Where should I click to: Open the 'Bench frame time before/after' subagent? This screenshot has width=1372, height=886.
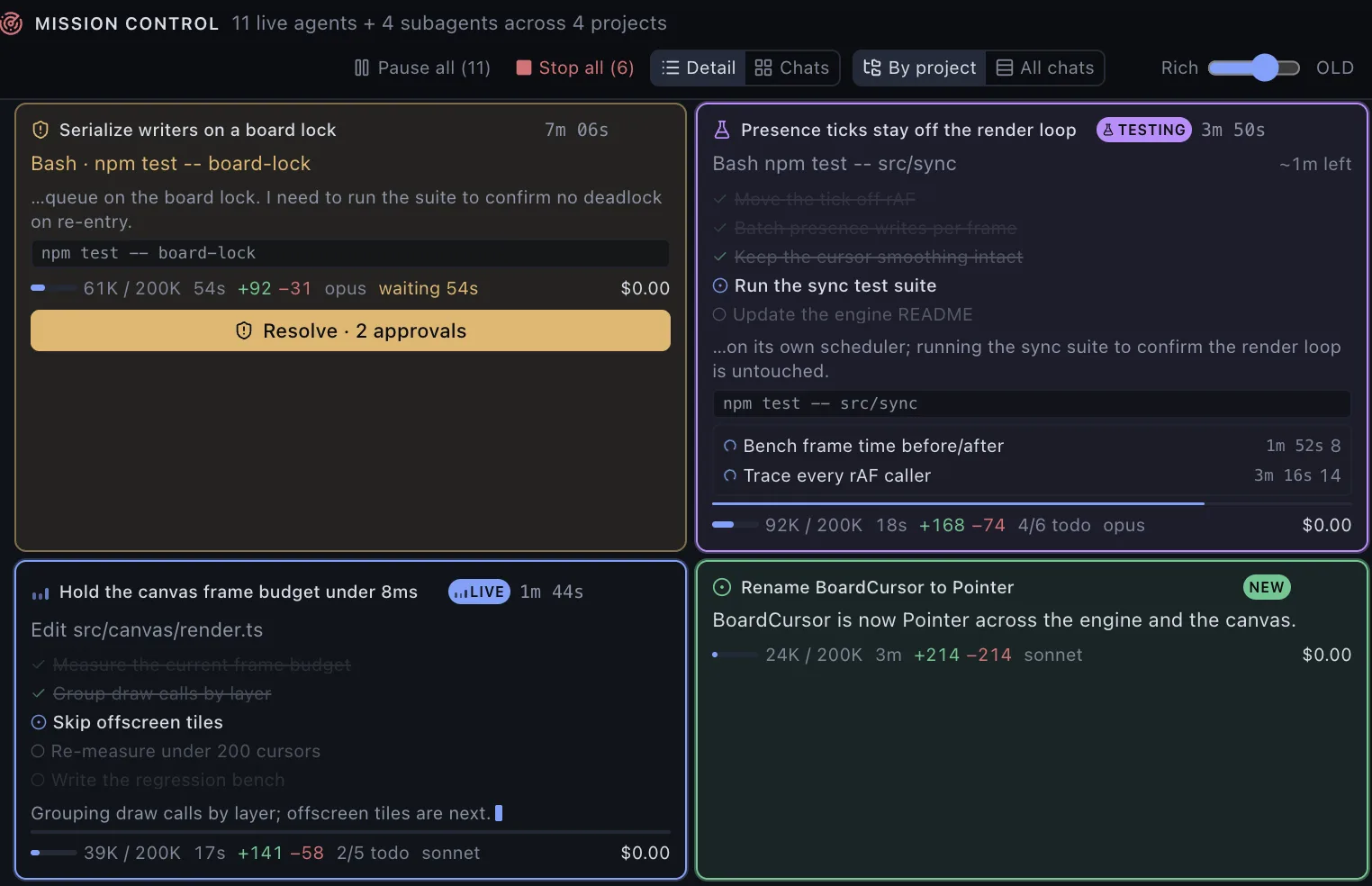coord(1032,446)
